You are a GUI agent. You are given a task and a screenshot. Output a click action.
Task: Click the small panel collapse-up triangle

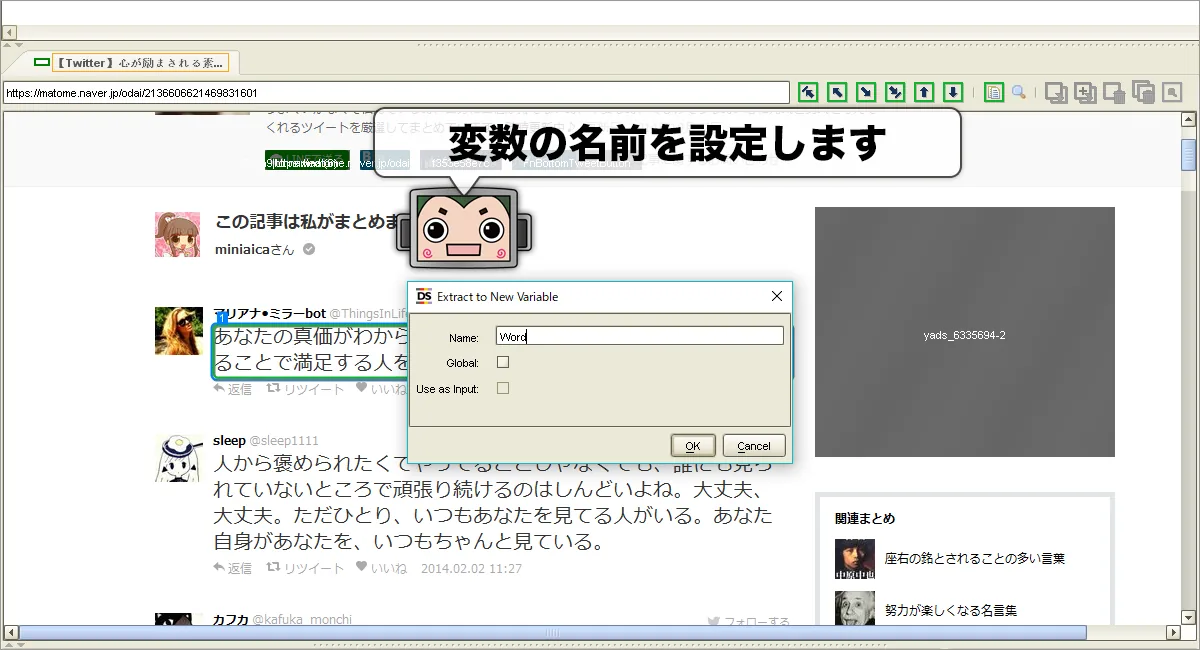click(x=7, y=45)
